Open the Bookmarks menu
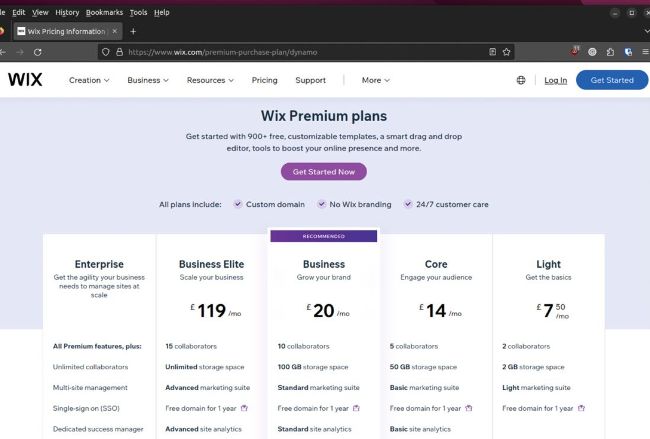The image size is (650, 439). (x=103, y=12)
